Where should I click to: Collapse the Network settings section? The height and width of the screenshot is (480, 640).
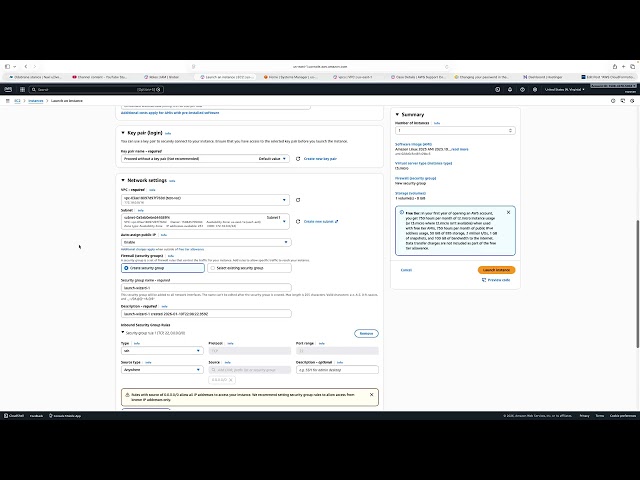[123, 180]
